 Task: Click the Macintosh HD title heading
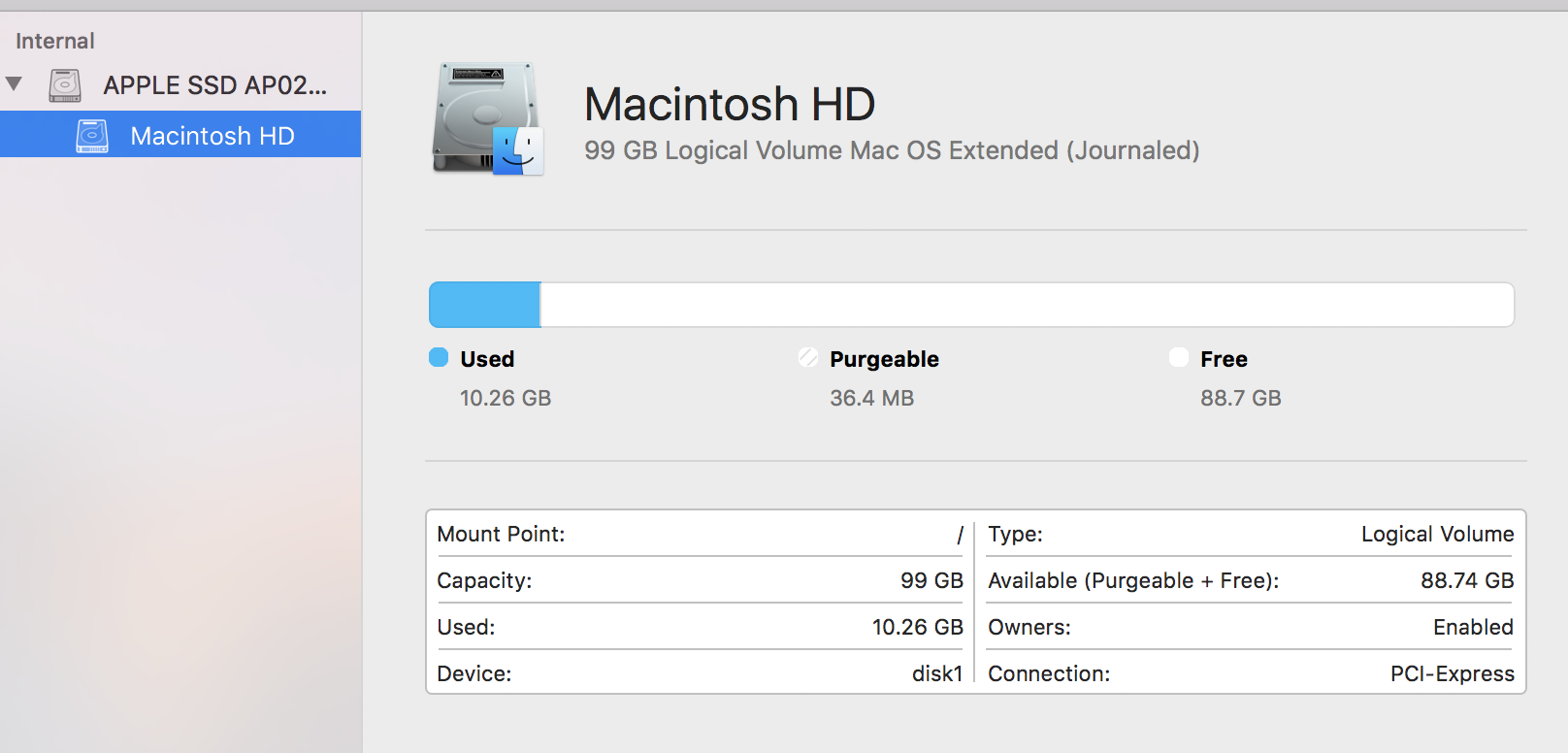[730, 104]
